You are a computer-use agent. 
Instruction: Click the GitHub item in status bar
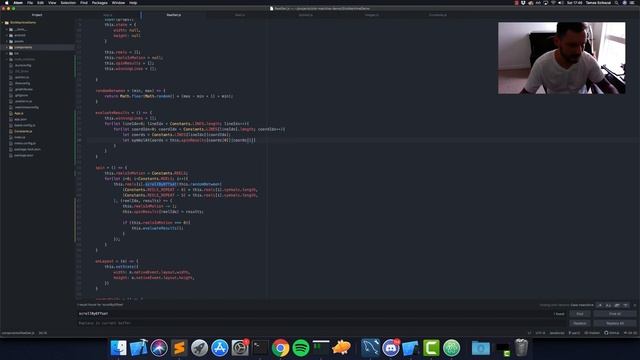612,333
